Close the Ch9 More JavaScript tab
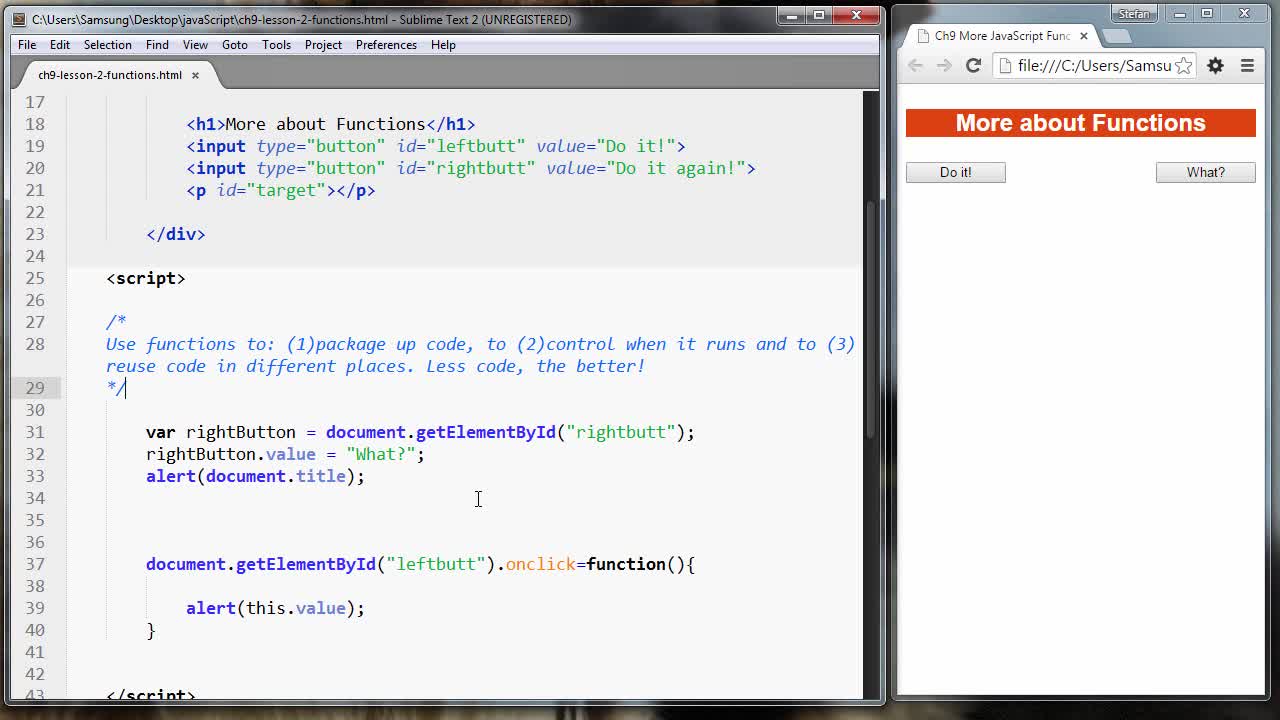Viewport: 1280px width, 720px height. (1083, 36)
